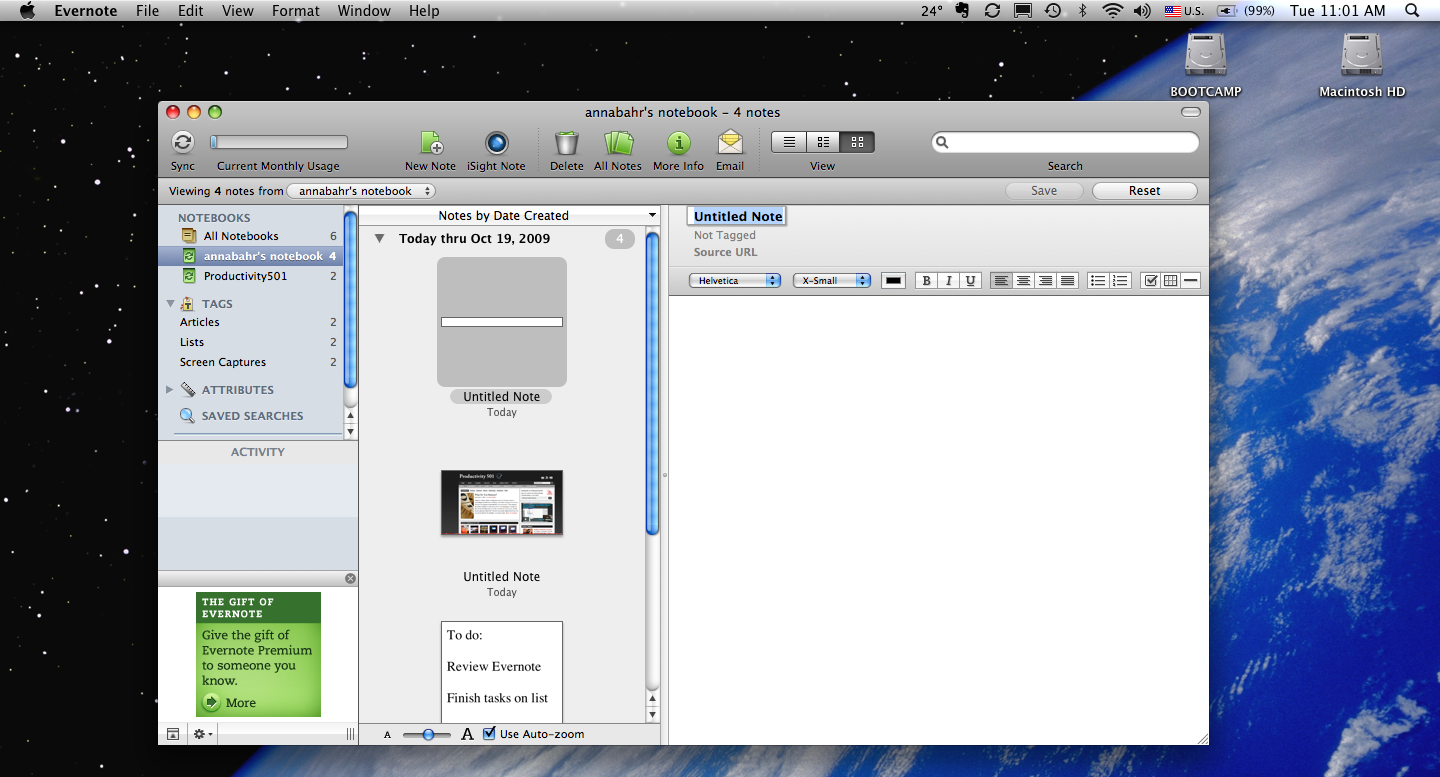1440x777 pixels.
Task: Click the Not Tagged label to add tags
Action: tap(725, 236)
